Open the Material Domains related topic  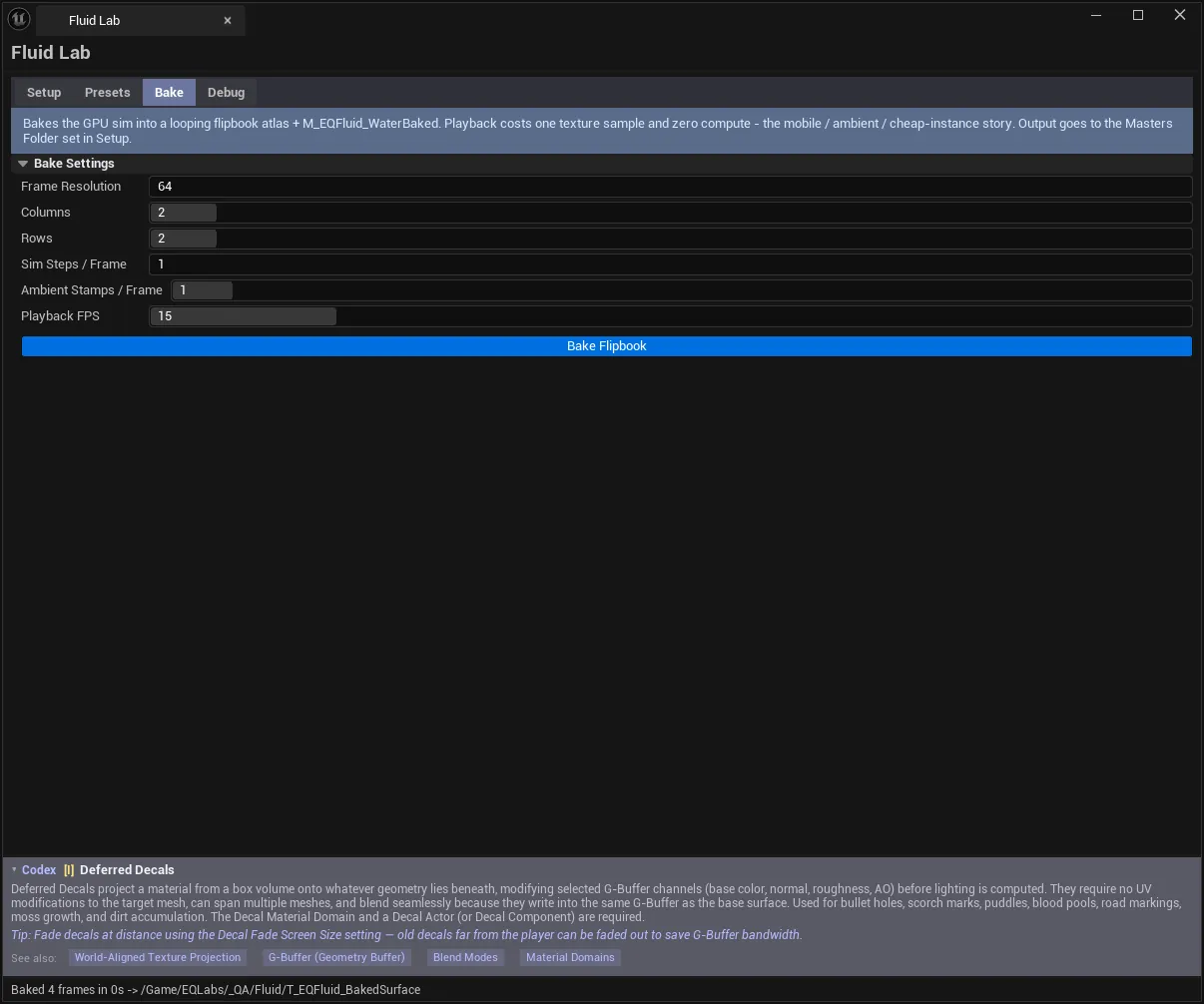[x=570, y=957]
